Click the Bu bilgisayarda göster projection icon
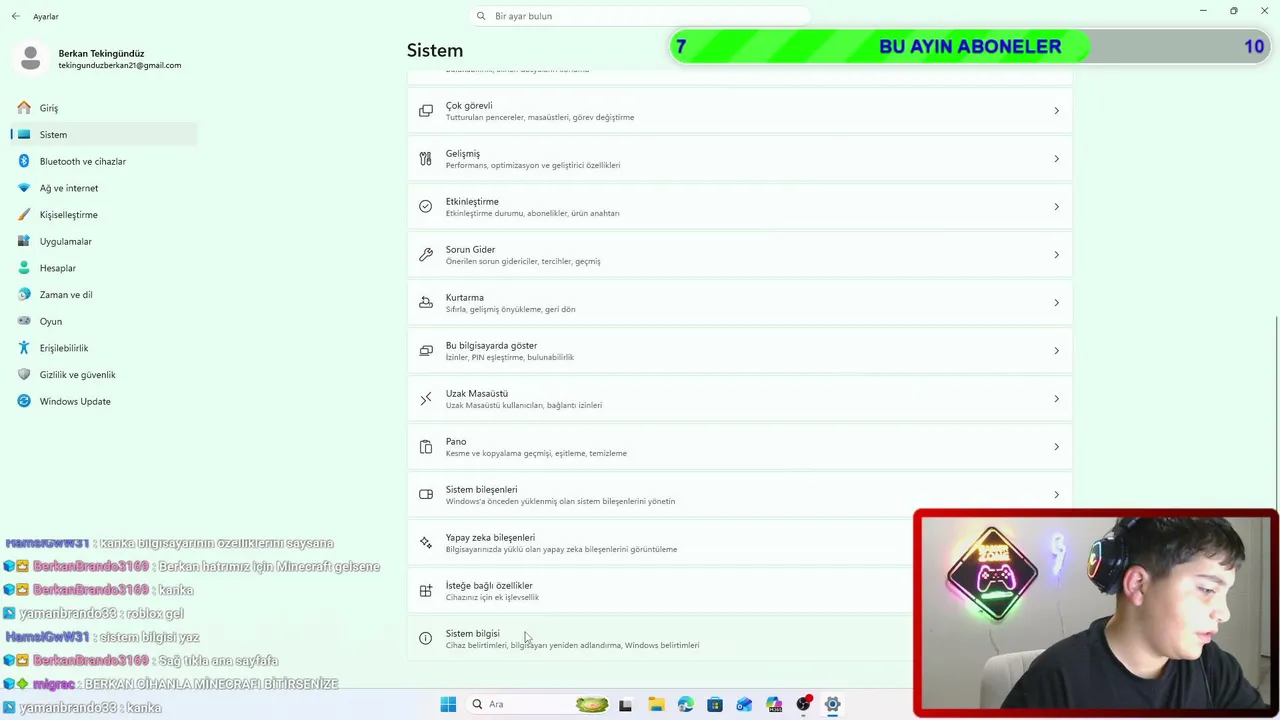 [426, 350]
